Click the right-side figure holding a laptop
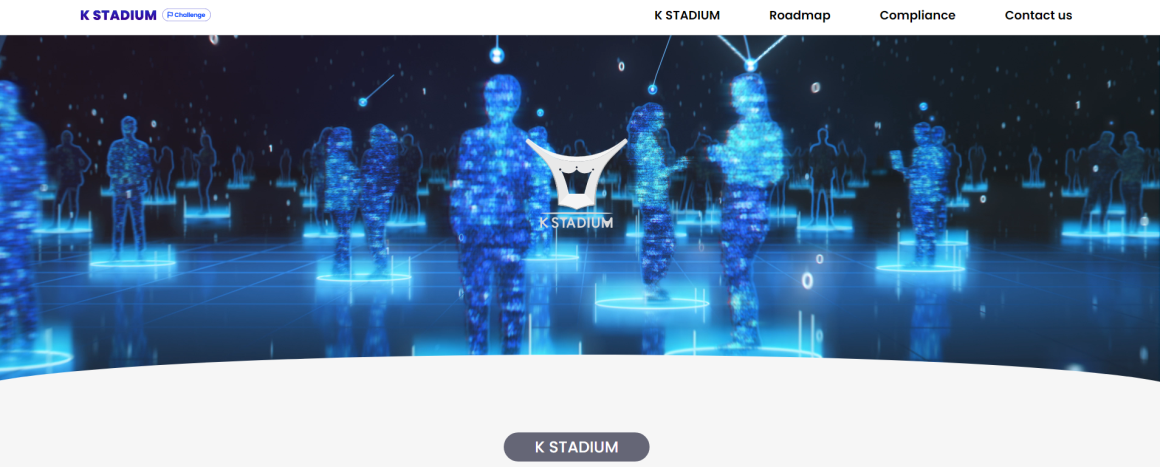 tap(921, 191)
